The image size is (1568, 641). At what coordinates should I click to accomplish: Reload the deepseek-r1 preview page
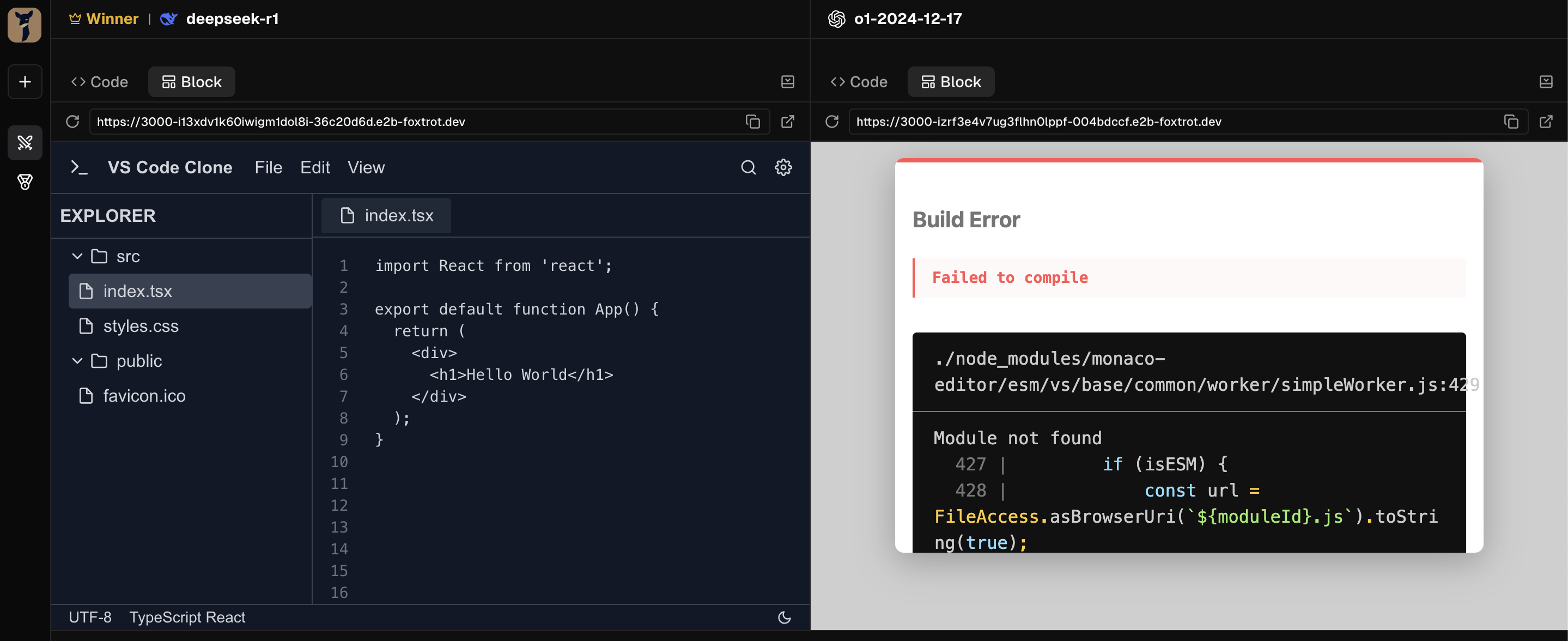click(x=72, y=122)
